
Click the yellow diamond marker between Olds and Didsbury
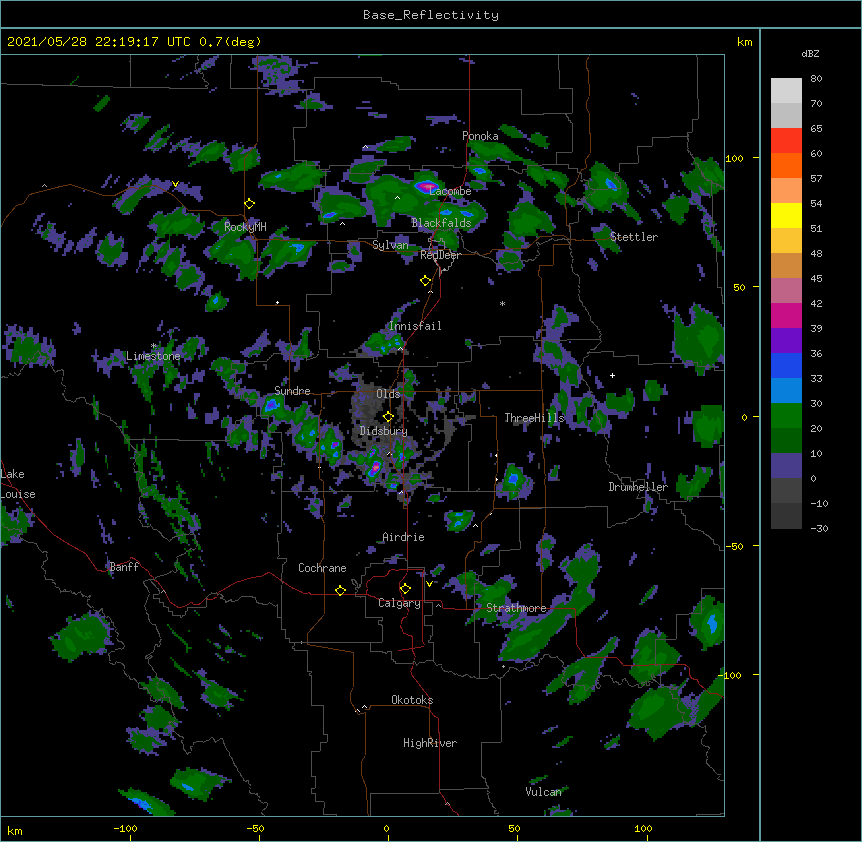pyautogui.click(x=388, y=417)
